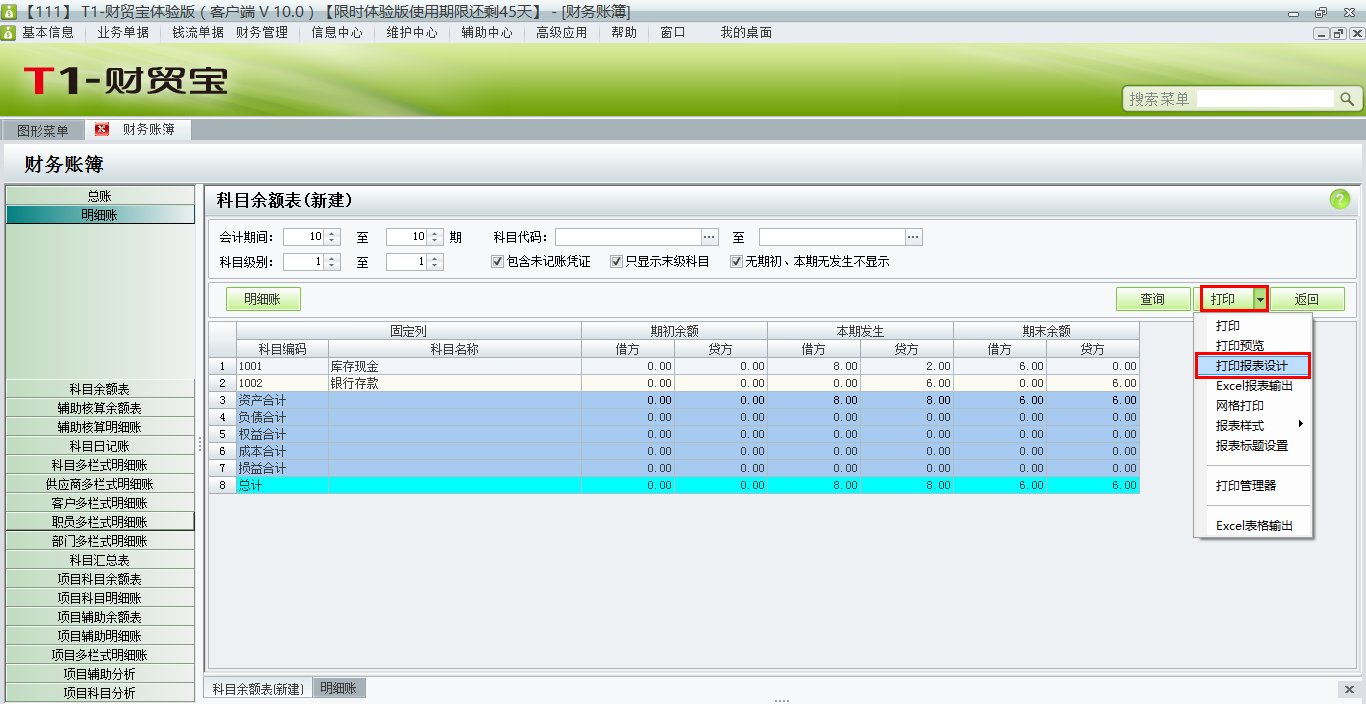Open 项目辅助分析 in sidebar

click(100, 674)
